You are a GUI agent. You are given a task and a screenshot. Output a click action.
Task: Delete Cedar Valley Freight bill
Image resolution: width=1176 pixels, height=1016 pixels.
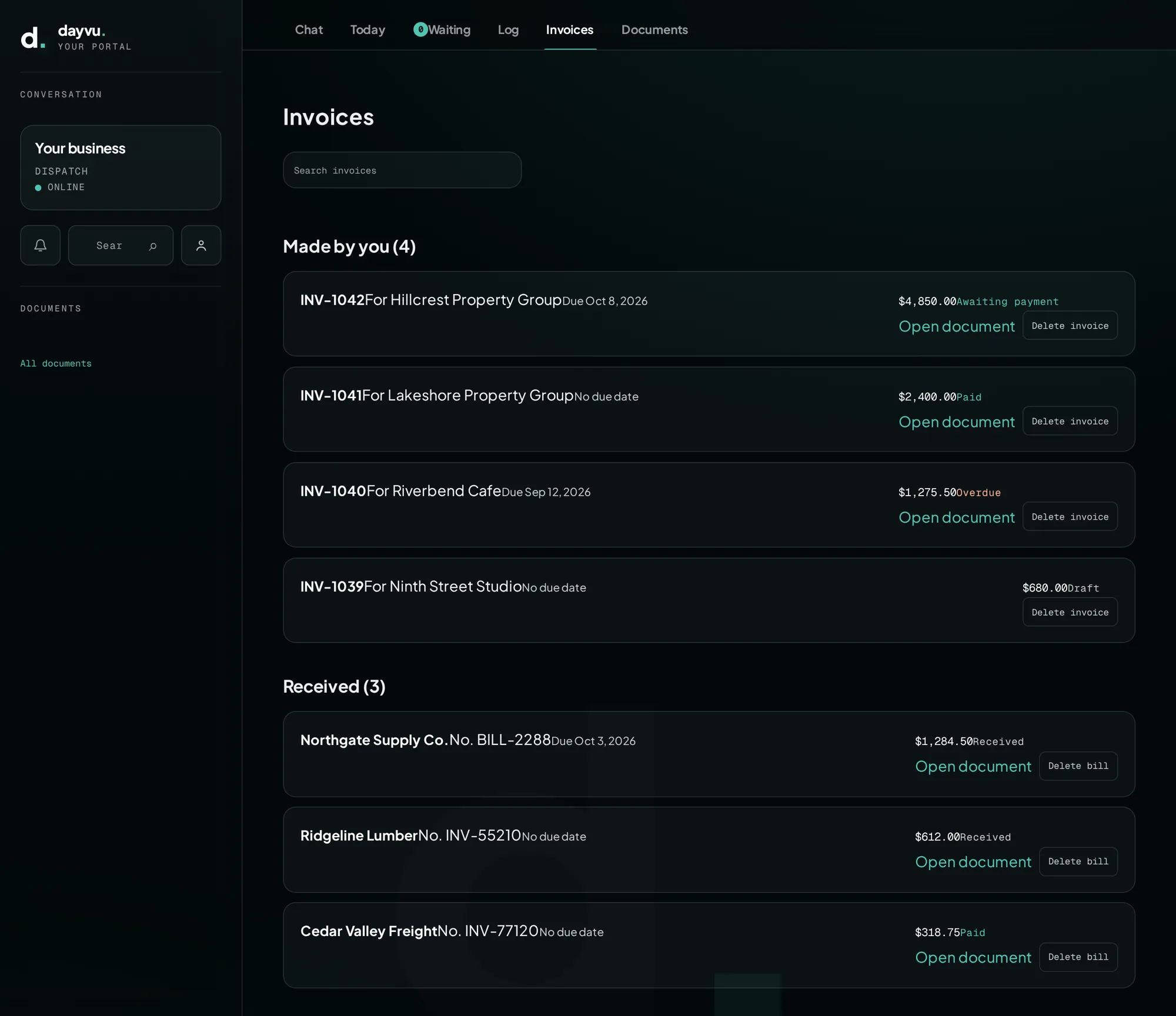click(1078, 957)
